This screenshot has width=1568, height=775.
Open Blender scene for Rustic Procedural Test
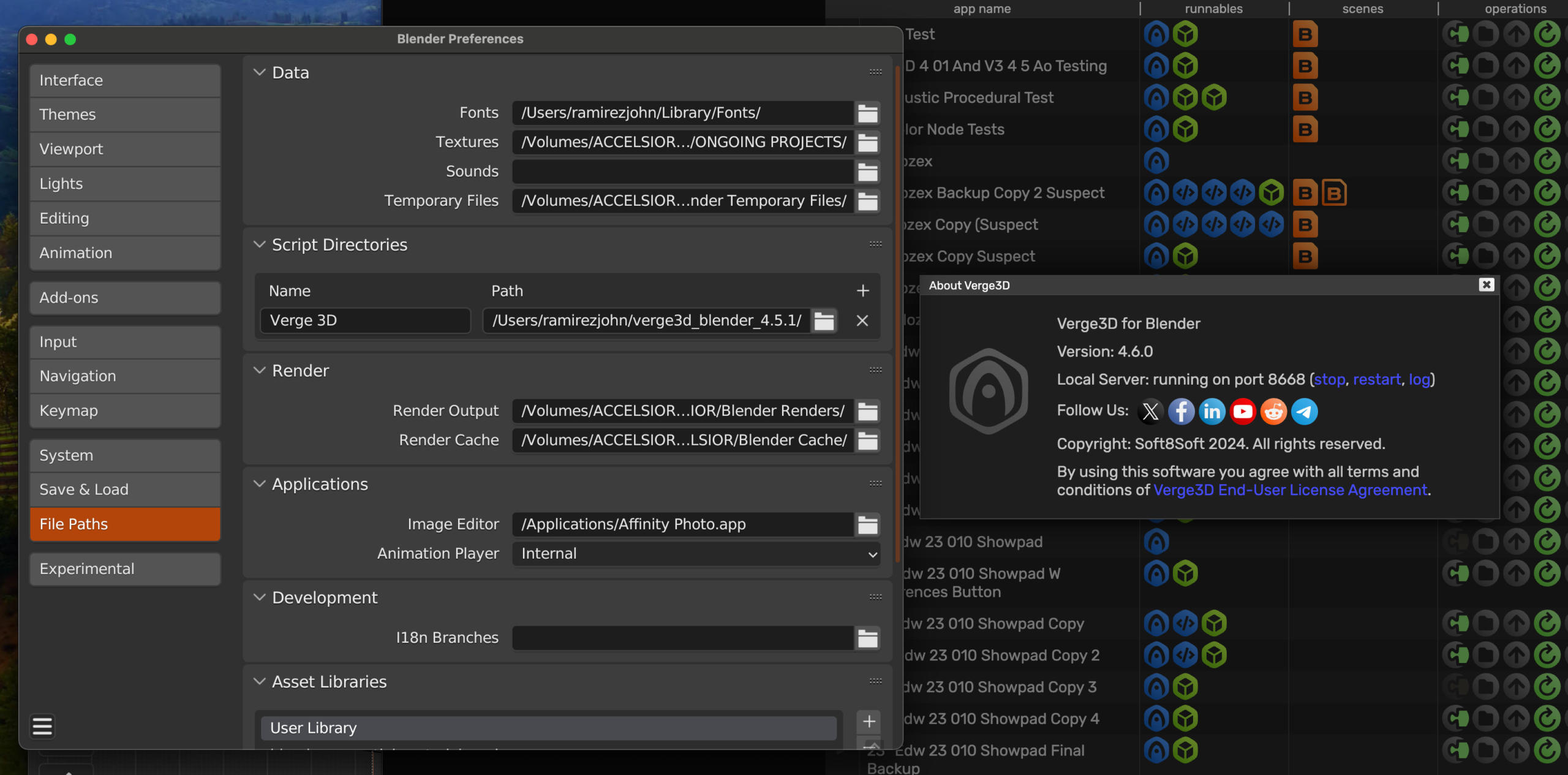1305,97
